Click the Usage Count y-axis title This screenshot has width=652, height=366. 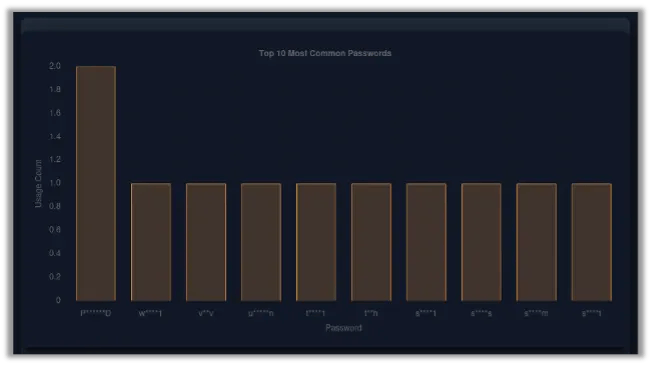(x=38, y=183)
